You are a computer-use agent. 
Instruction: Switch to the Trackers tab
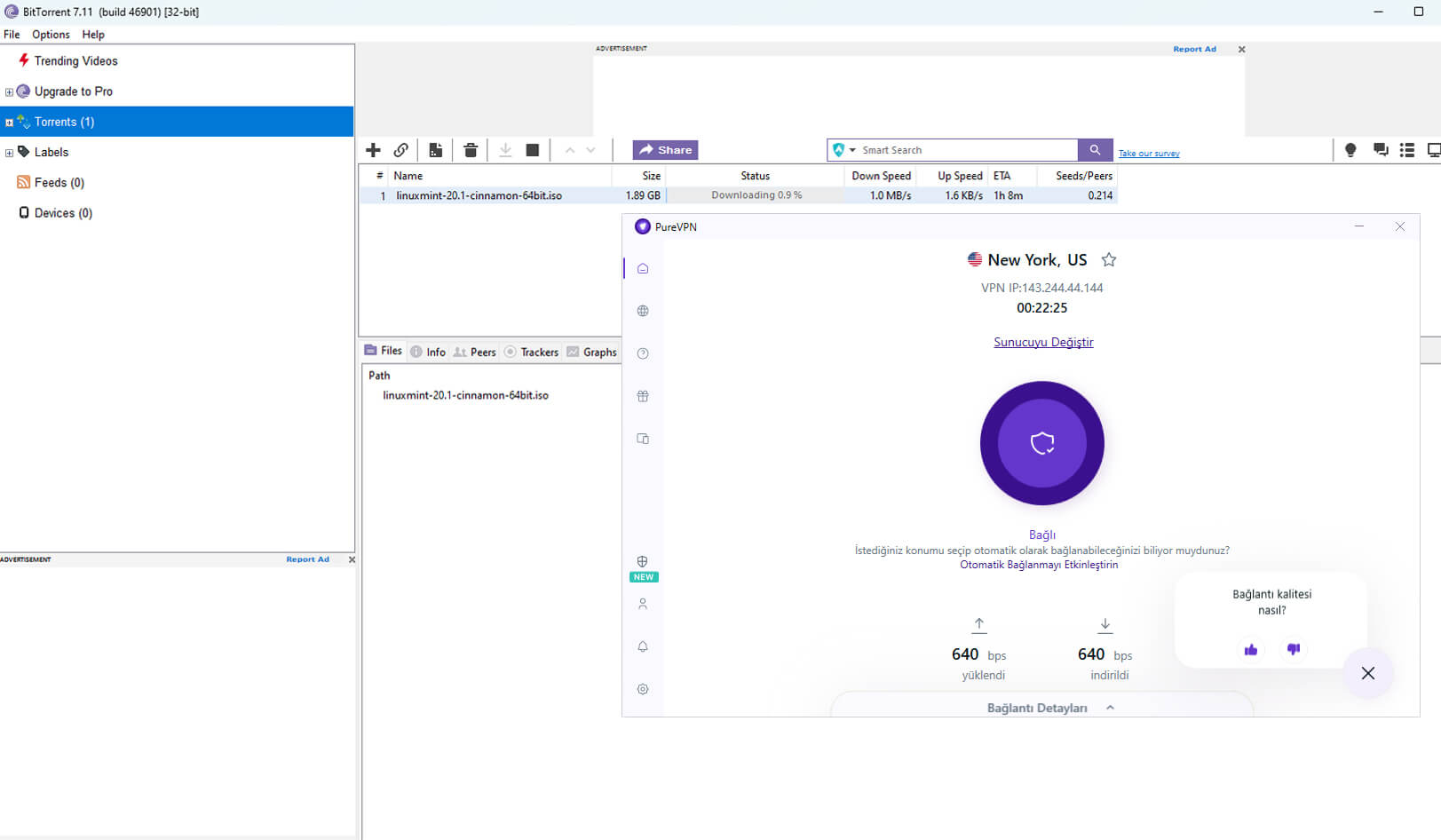[531, 352]
